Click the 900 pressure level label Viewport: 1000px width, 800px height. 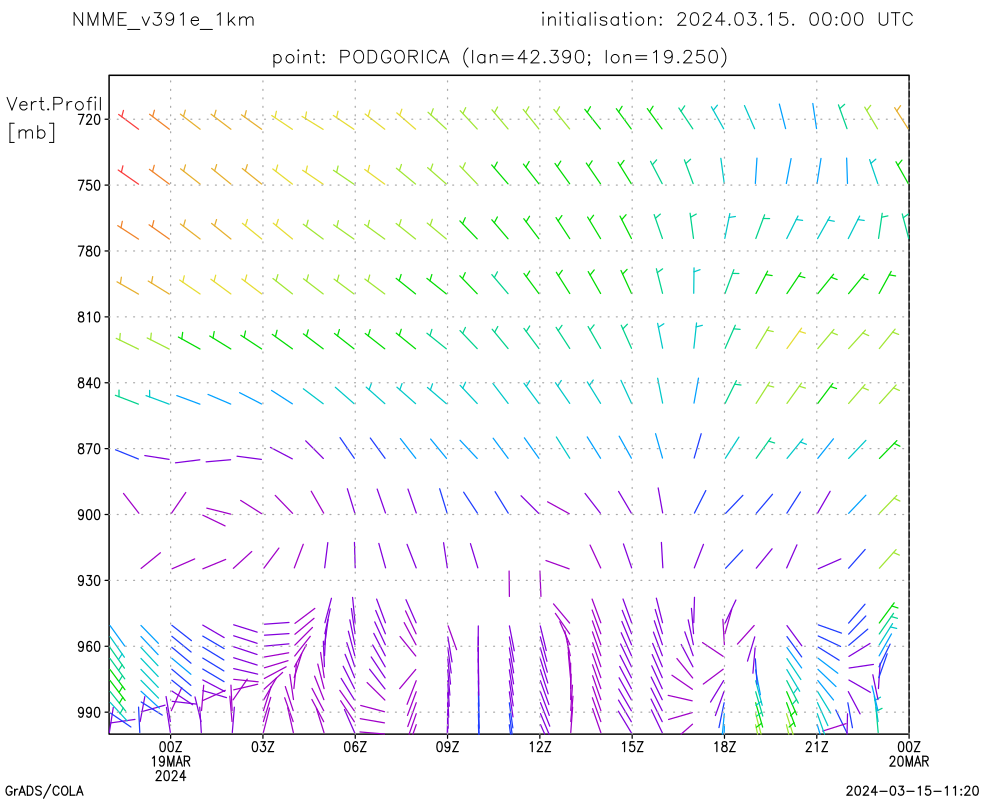pos(89,515)
